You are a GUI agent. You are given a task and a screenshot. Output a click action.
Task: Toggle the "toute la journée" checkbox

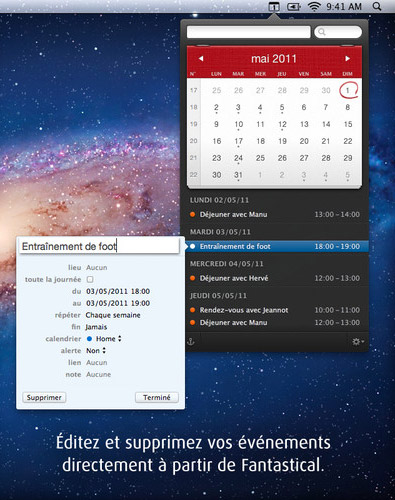point(90,279)
